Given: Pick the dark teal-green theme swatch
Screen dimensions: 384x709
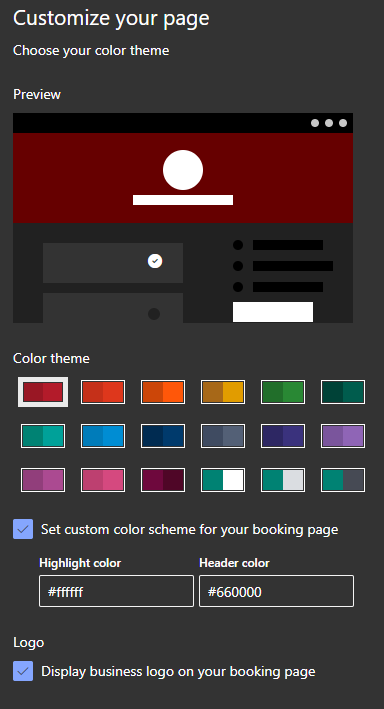Looking at the screenshot, I should (x=343, y=392).
